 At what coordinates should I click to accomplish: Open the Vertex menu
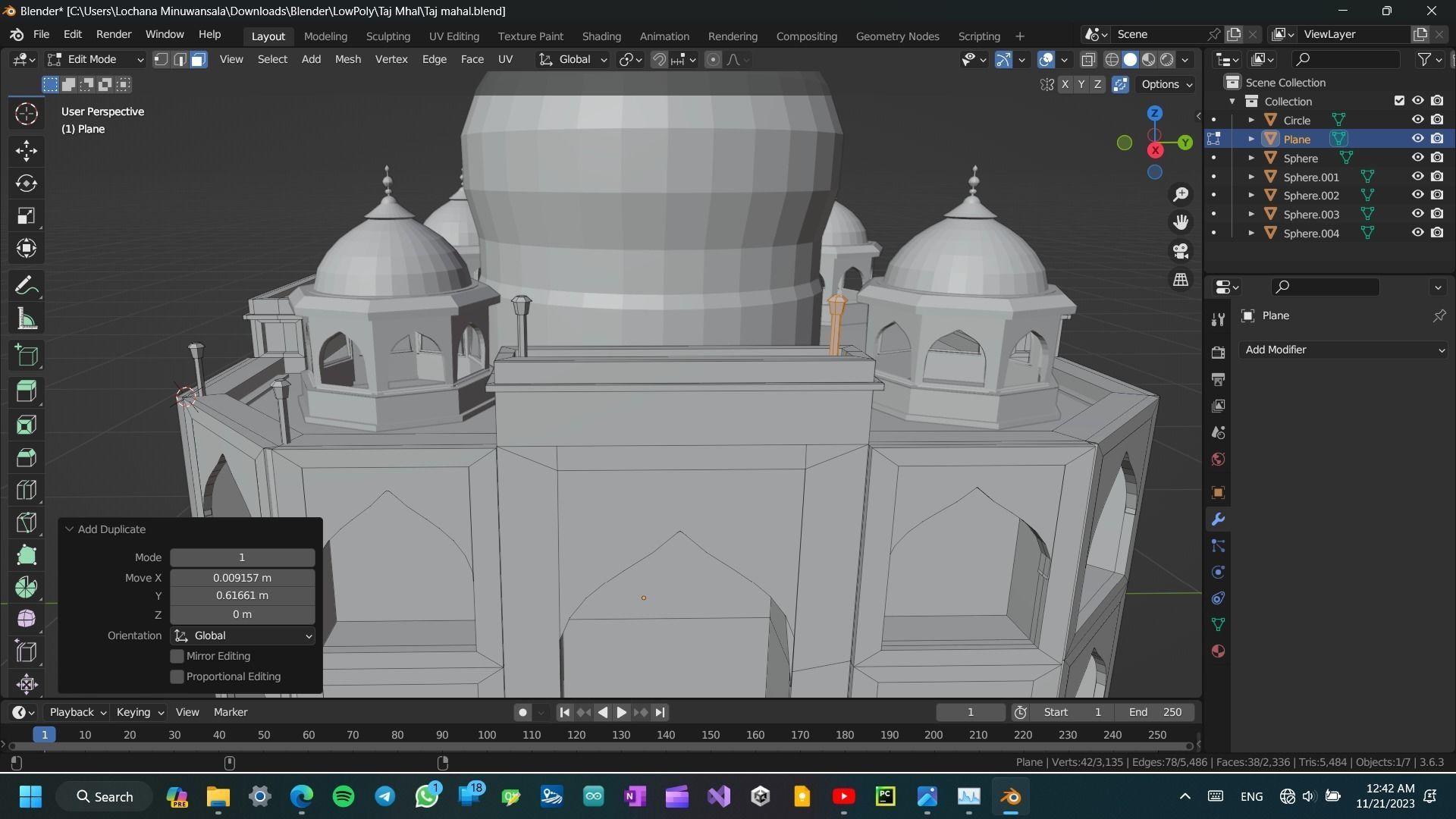(x=391, y=59)
